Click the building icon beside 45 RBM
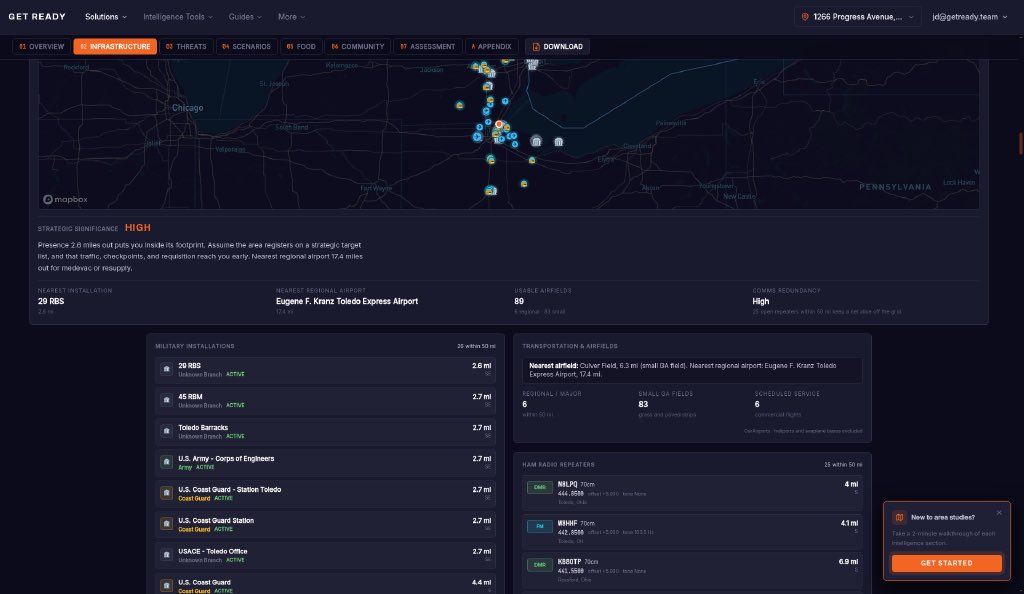The width and height of the screenshot is (1024, 594). coord(167,400)
